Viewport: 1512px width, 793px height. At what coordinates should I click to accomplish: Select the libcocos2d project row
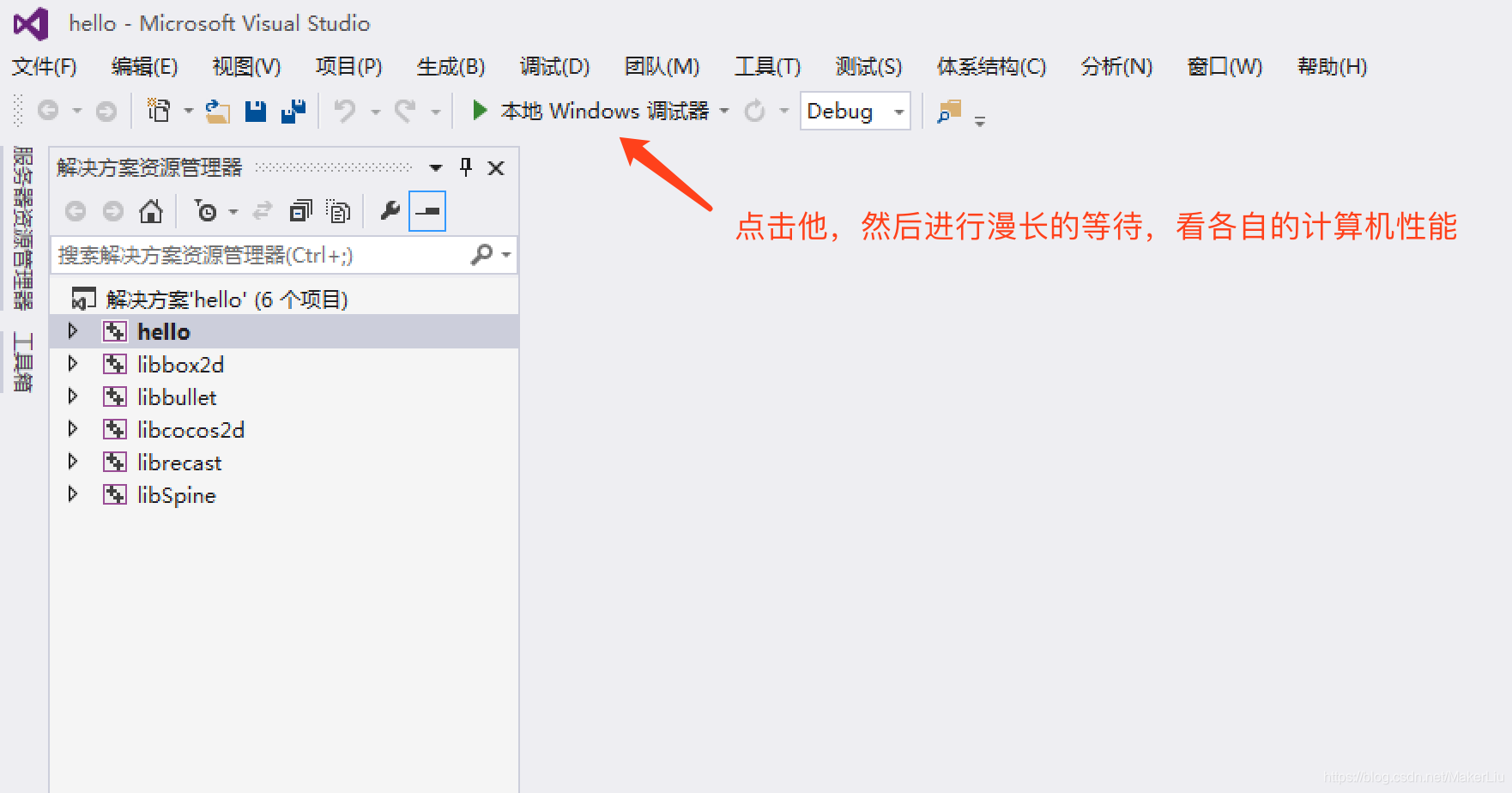click(x=284, y=429)
